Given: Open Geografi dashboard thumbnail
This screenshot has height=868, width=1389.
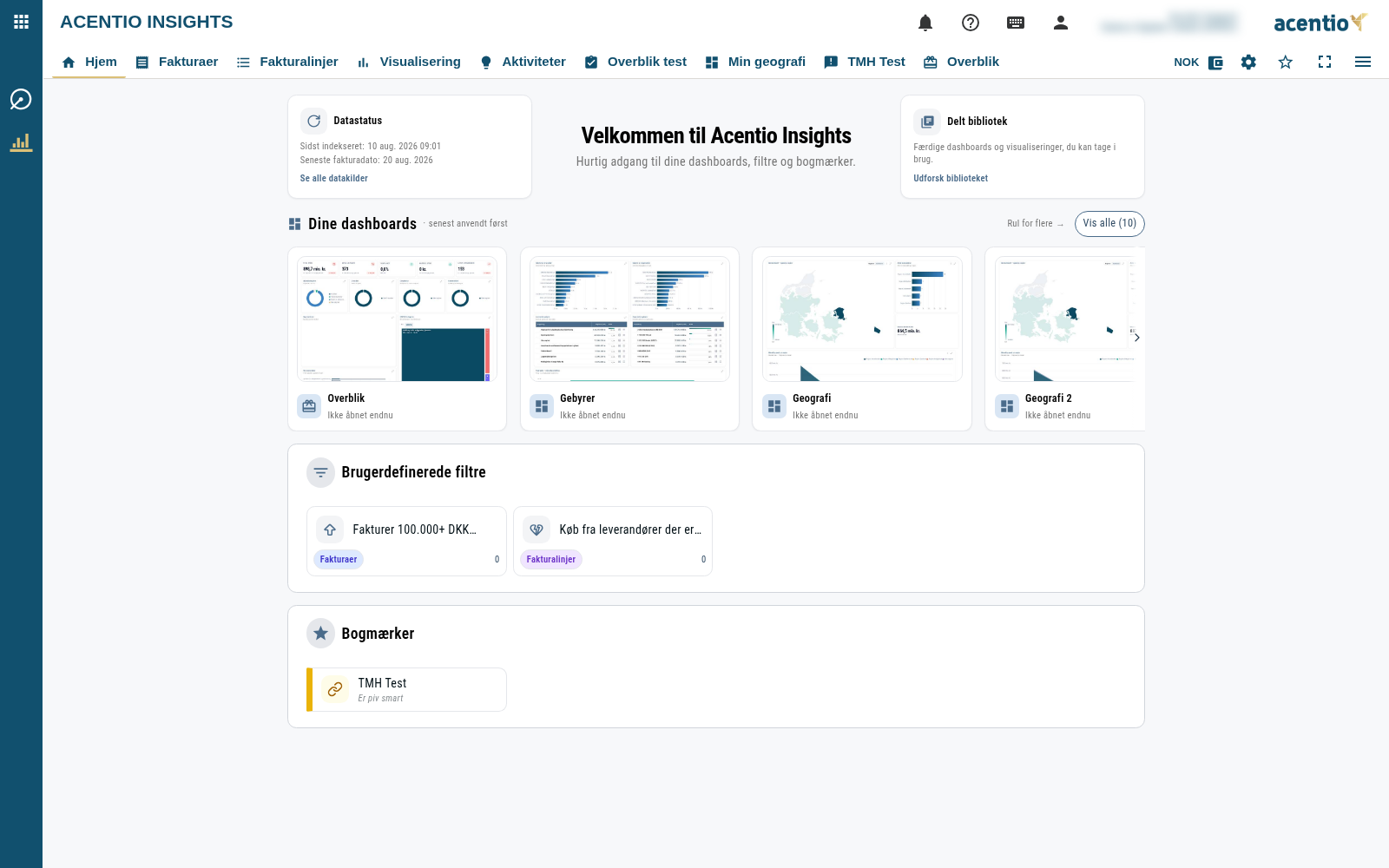Looking at the screenshot, I should click(862, 319).
